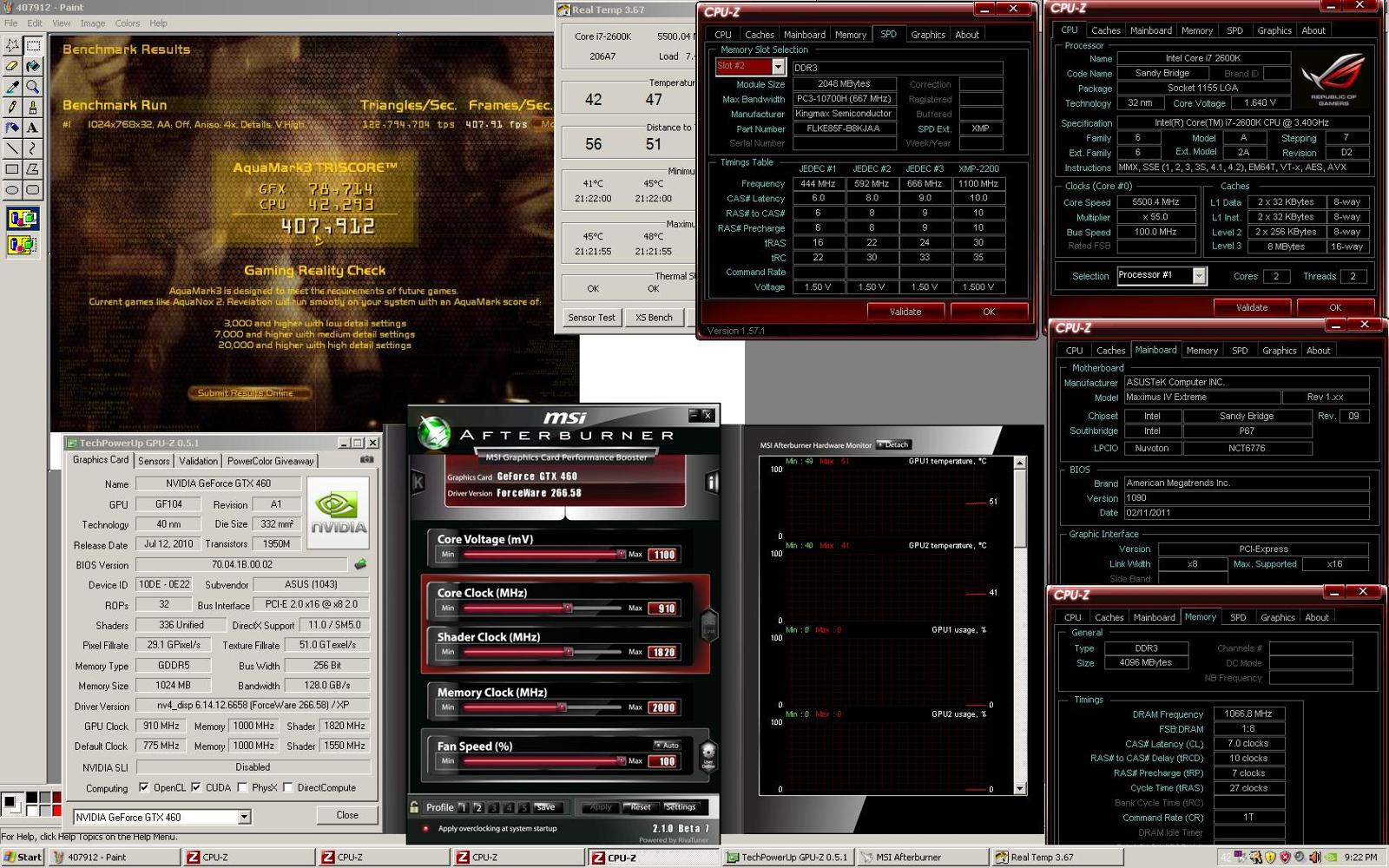The width and height of the screenshot is (1389, 868).
Task: Select Afterburner profile slot 1
Action: [463, 807]
